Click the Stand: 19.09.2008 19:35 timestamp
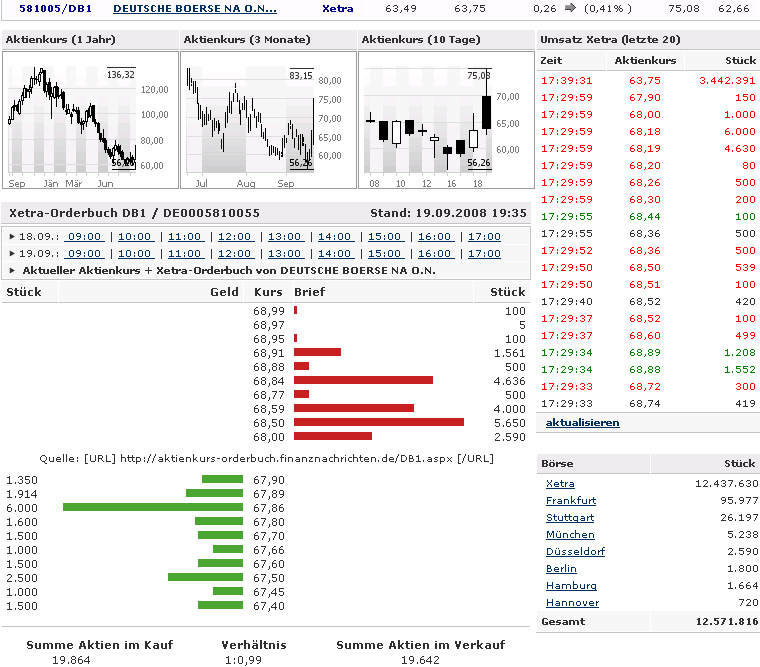This screenshot has width=760, height=667. coord(448,213)
